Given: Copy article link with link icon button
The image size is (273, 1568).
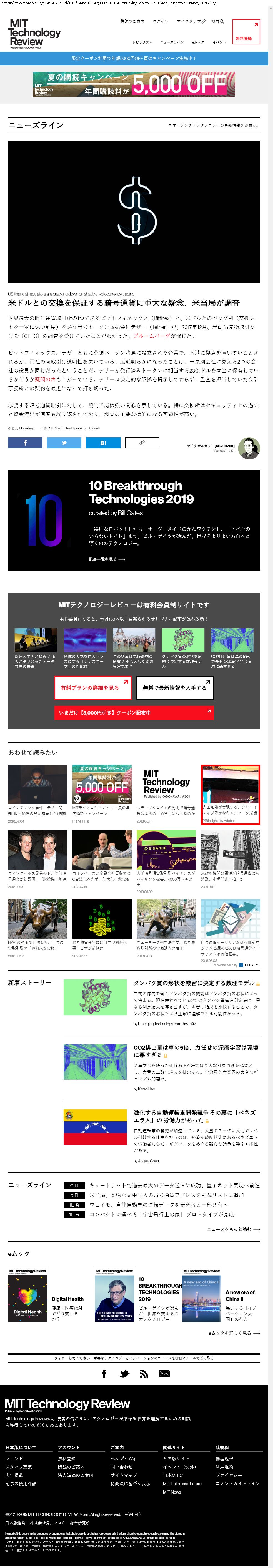Looking at the screenshot, I should 142,443.
